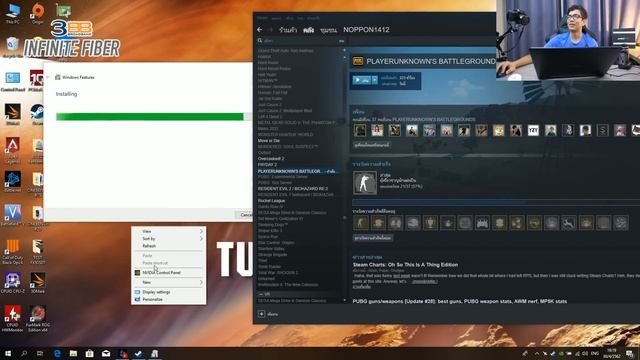Open the PUBG guns/weapons news headline
The width and height of the screenshot is (640, 360).
pos(460,301)
